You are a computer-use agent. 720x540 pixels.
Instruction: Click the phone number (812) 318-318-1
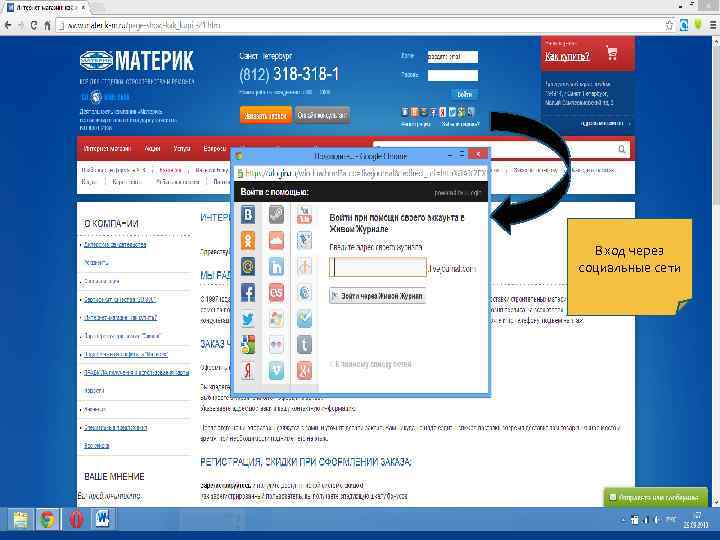[289, 74]
